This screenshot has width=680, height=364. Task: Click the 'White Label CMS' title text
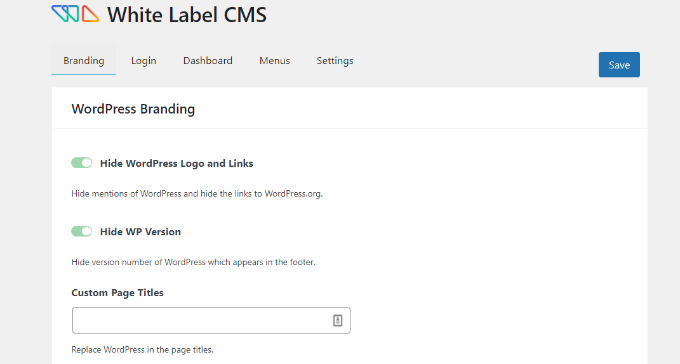[x=187, y=15]
